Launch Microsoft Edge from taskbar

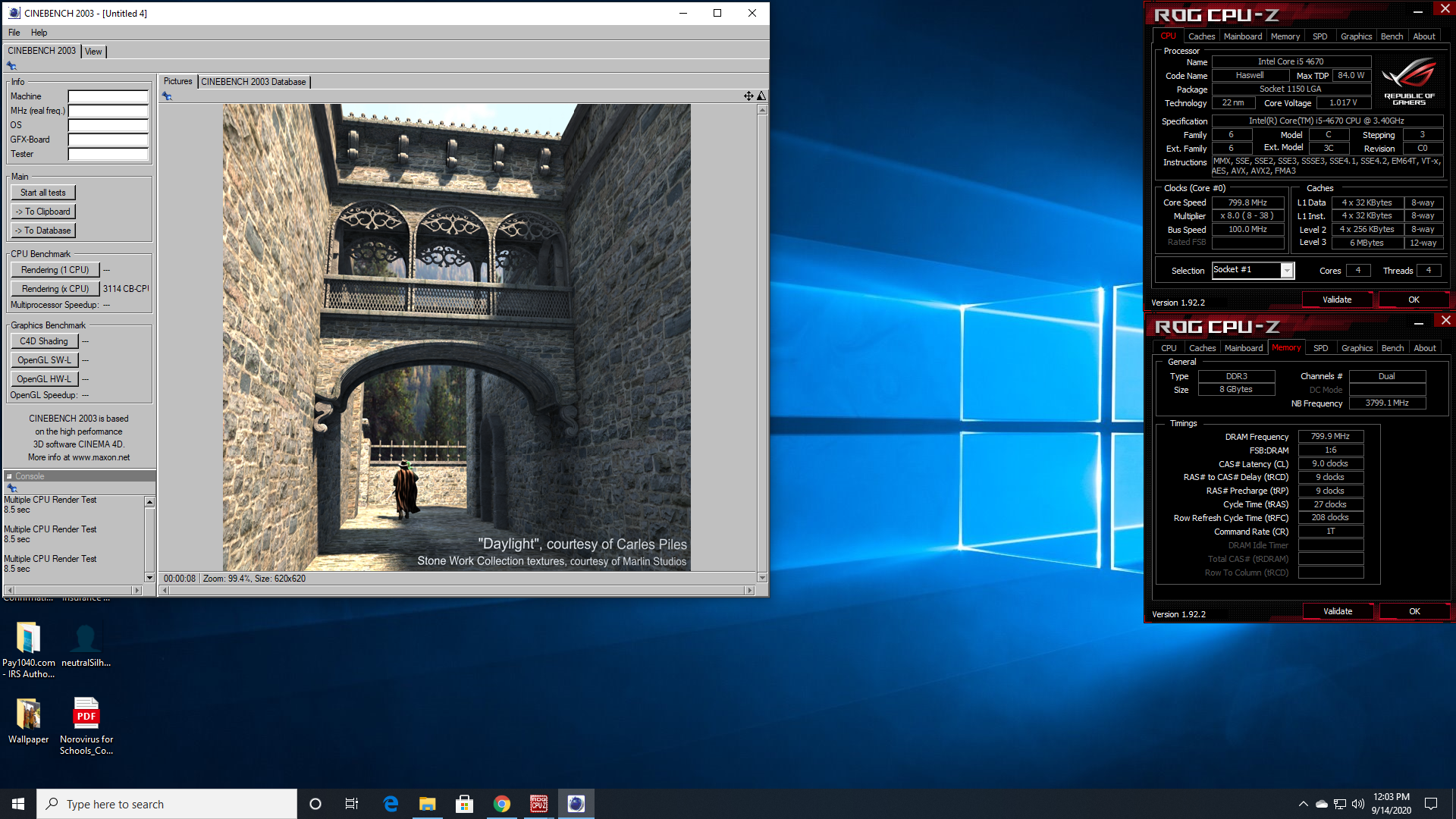[x=391, y=804]
